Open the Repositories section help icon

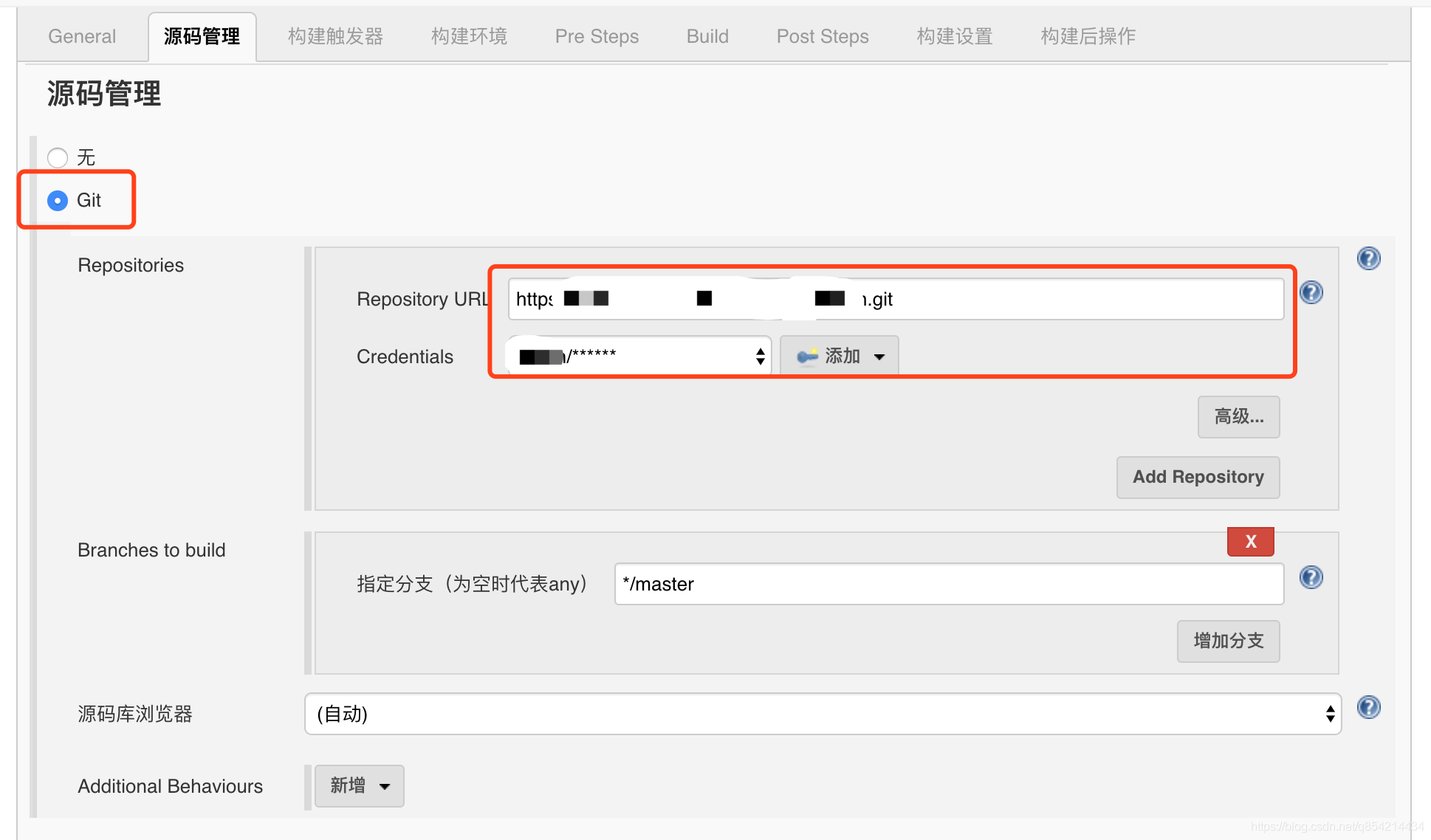pyautogui.click(x=1369, y=258)
